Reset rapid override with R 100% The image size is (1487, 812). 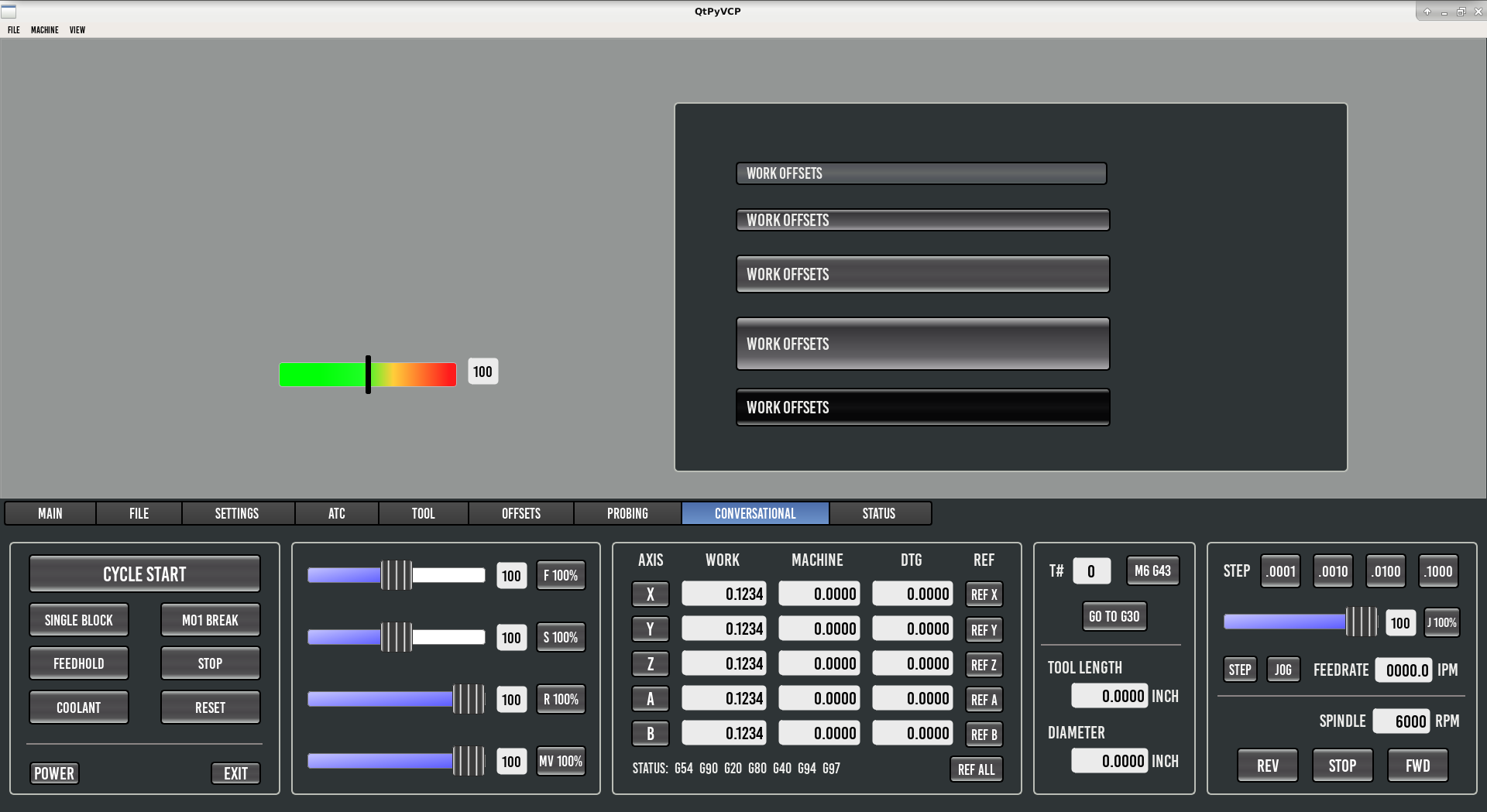coord(561,699)
